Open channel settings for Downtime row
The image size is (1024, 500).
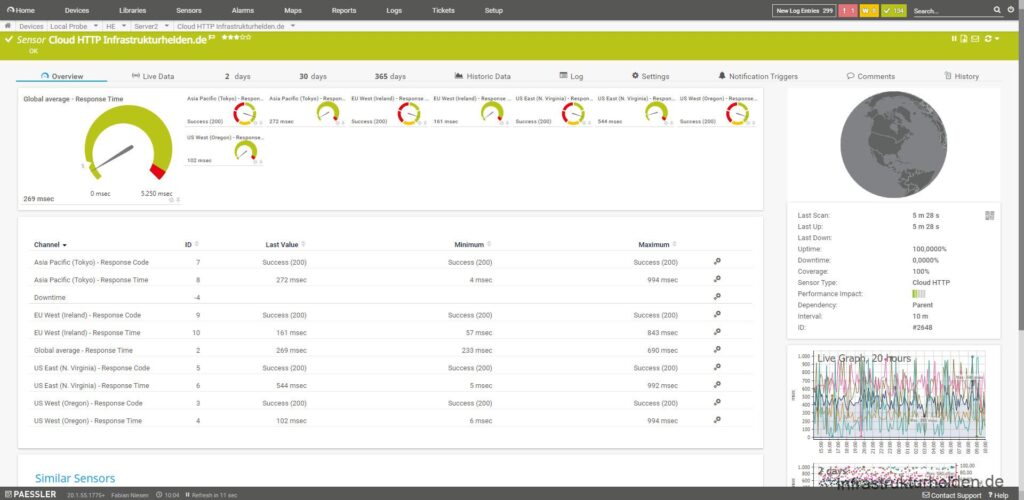click(717, 296)
